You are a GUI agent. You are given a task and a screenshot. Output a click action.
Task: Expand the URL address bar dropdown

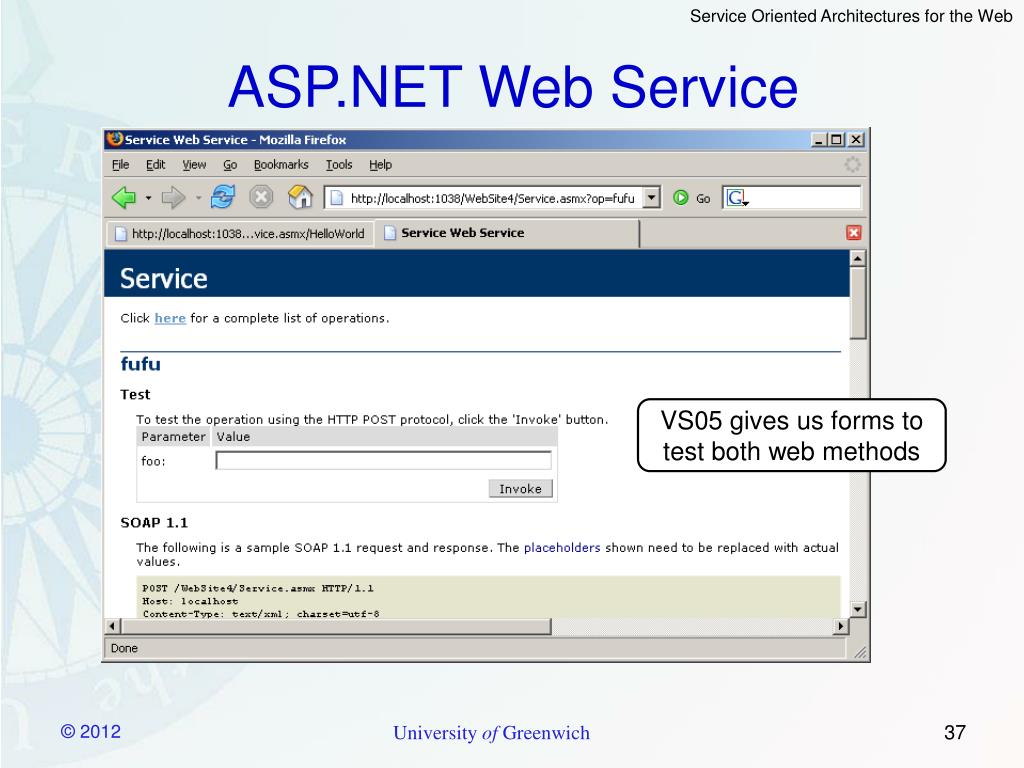651,197
